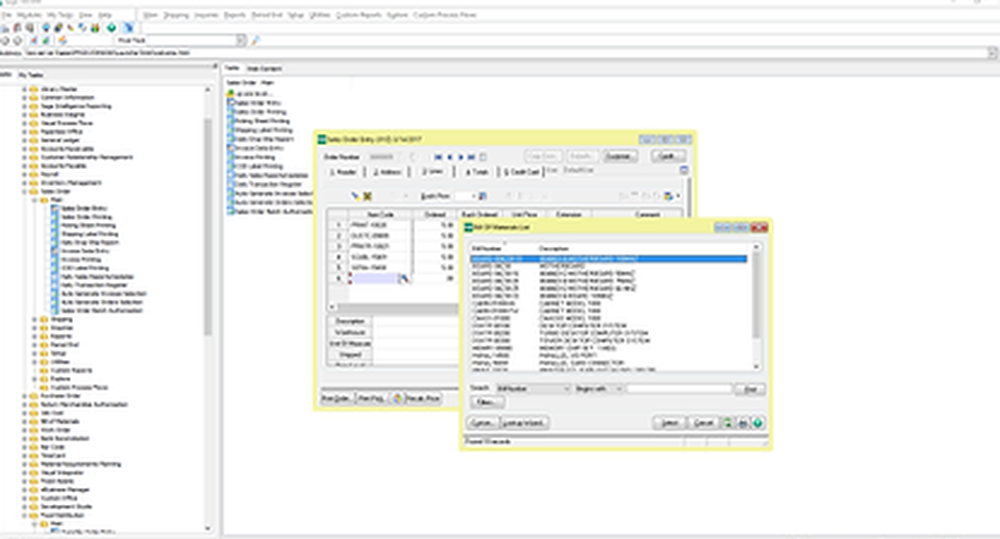Open the Web Content tab
The width and height of the screenshot is (1000, 539).
point(264,68)
